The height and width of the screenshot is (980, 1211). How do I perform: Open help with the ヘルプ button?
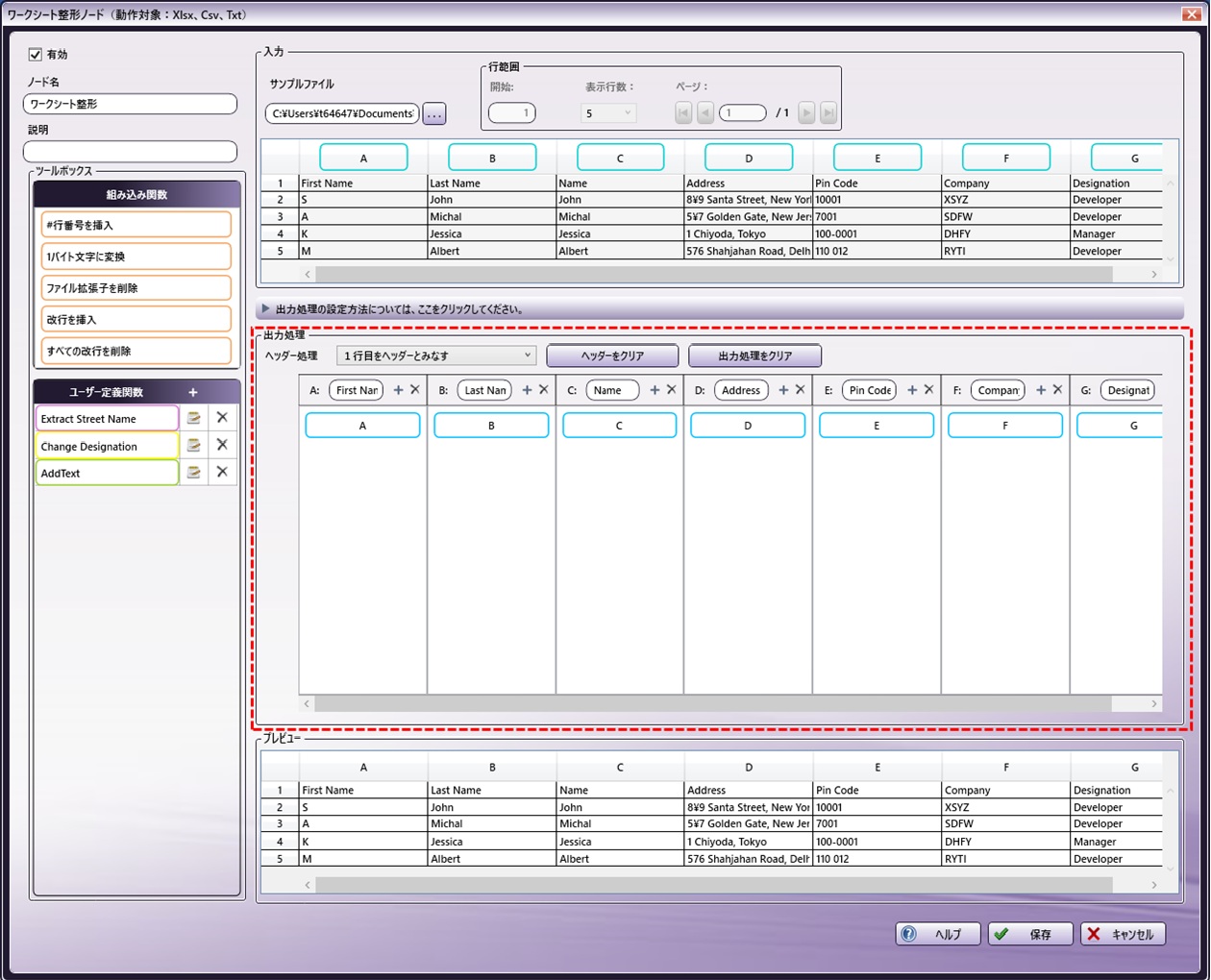pos(938,934)
